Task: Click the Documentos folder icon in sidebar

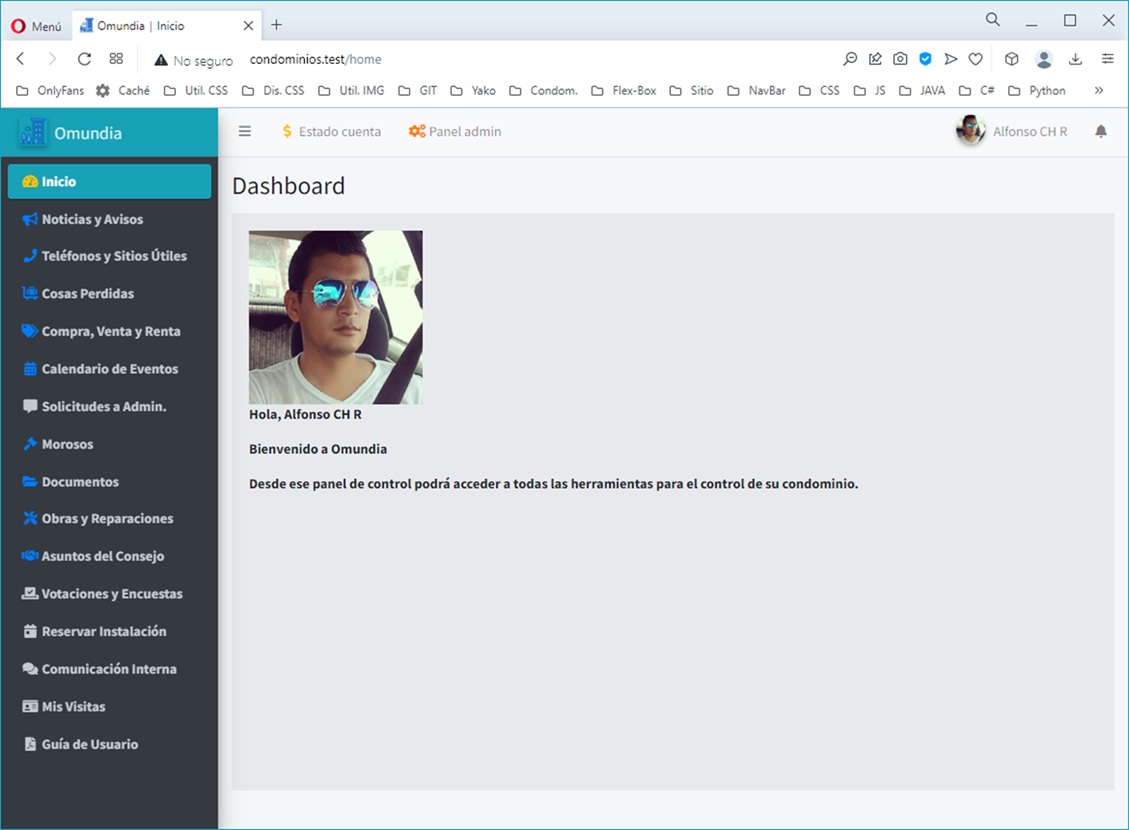Action: [30, 482]
